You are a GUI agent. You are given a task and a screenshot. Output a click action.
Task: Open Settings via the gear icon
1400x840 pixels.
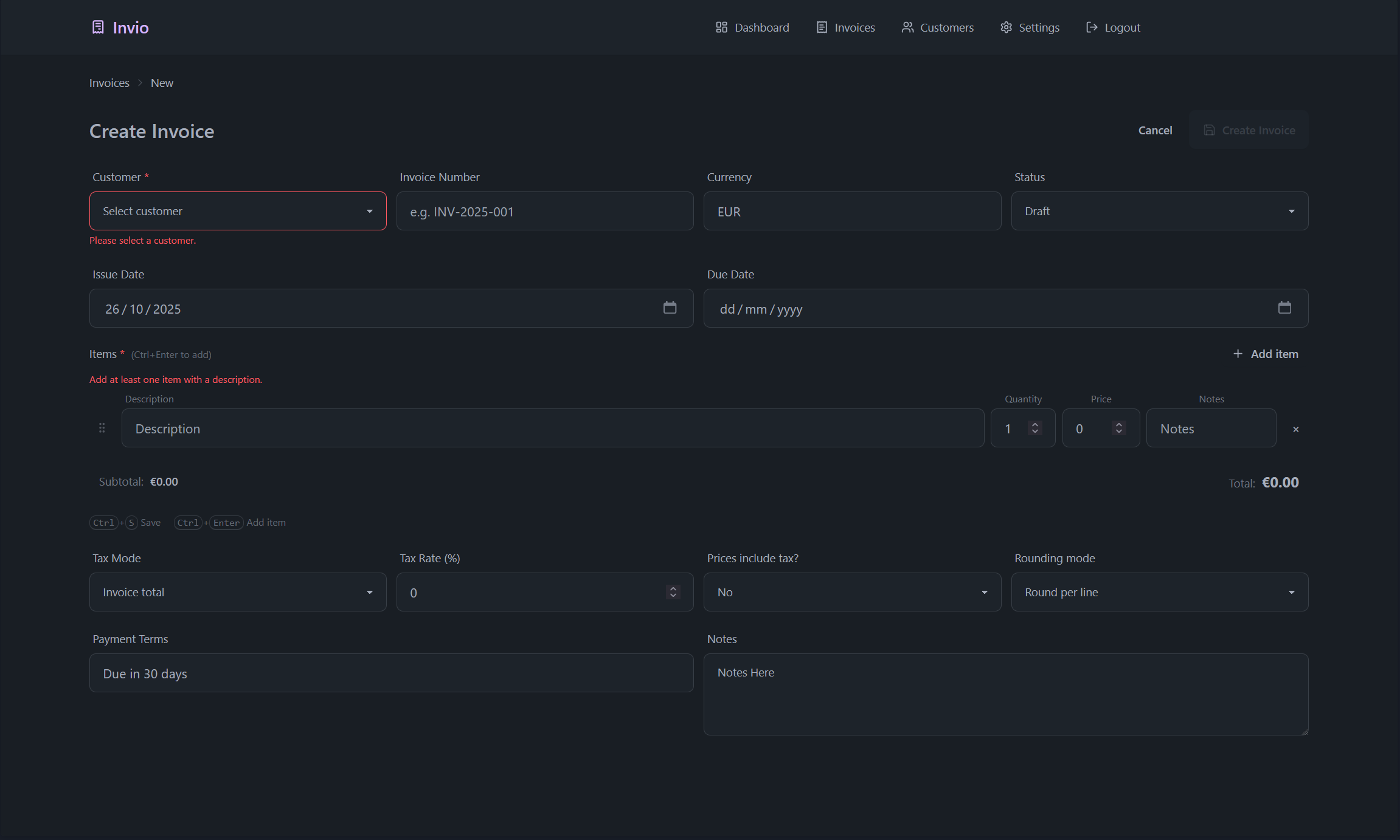click(1006, 27)
